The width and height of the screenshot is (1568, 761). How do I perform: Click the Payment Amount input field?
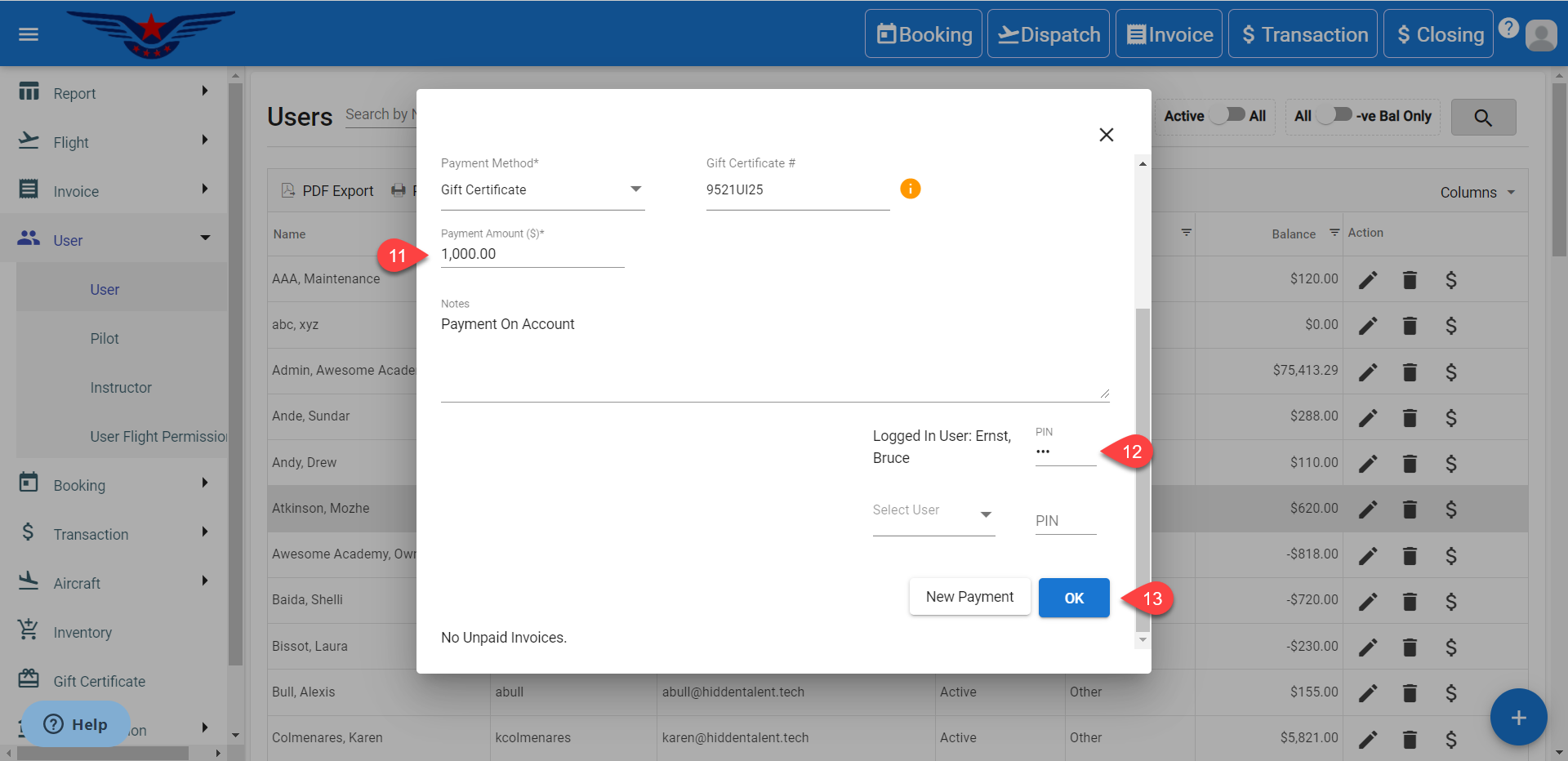(x=532, y=254)
